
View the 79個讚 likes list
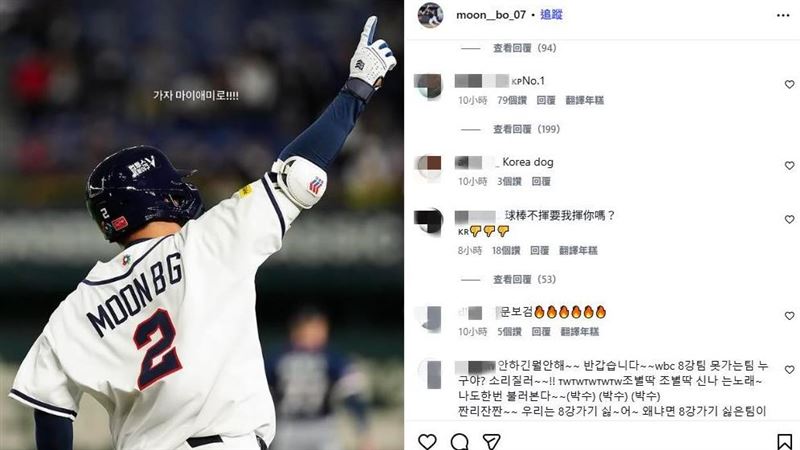(x=512, y=101)
